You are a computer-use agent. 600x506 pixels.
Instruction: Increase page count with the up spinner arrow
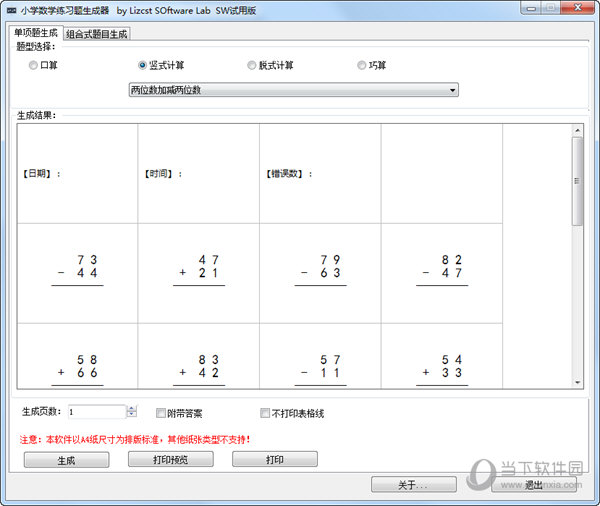(x=132, y=408)
